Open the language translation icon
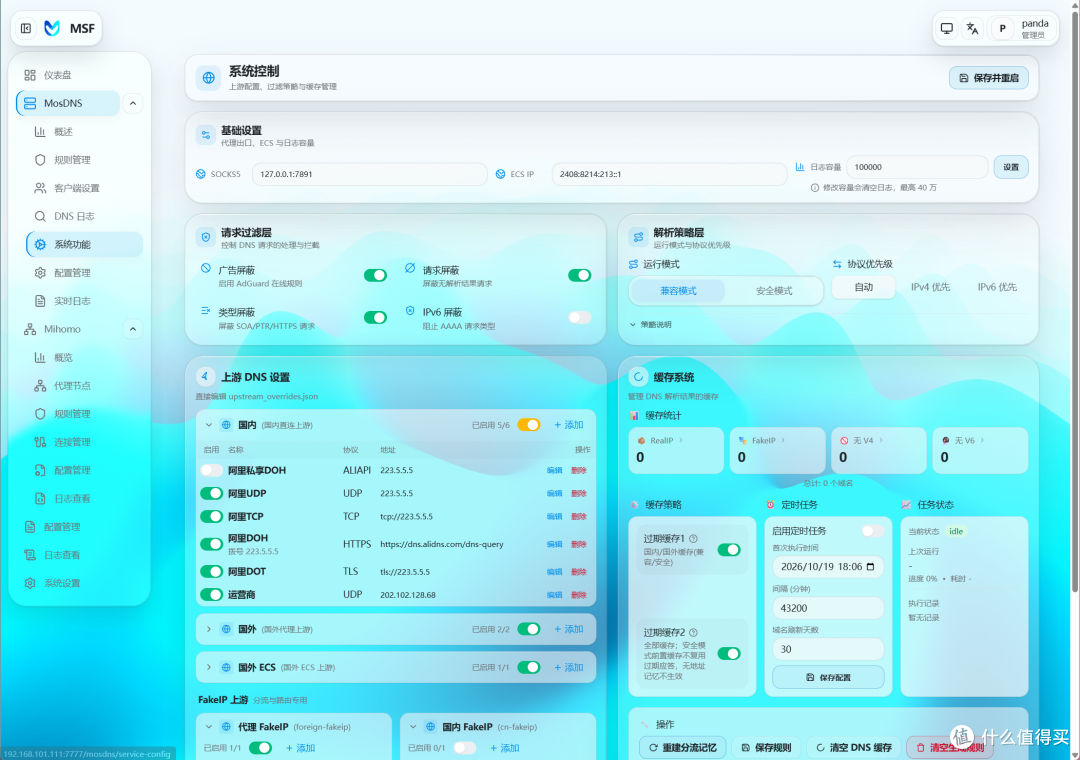 point(972,28)
